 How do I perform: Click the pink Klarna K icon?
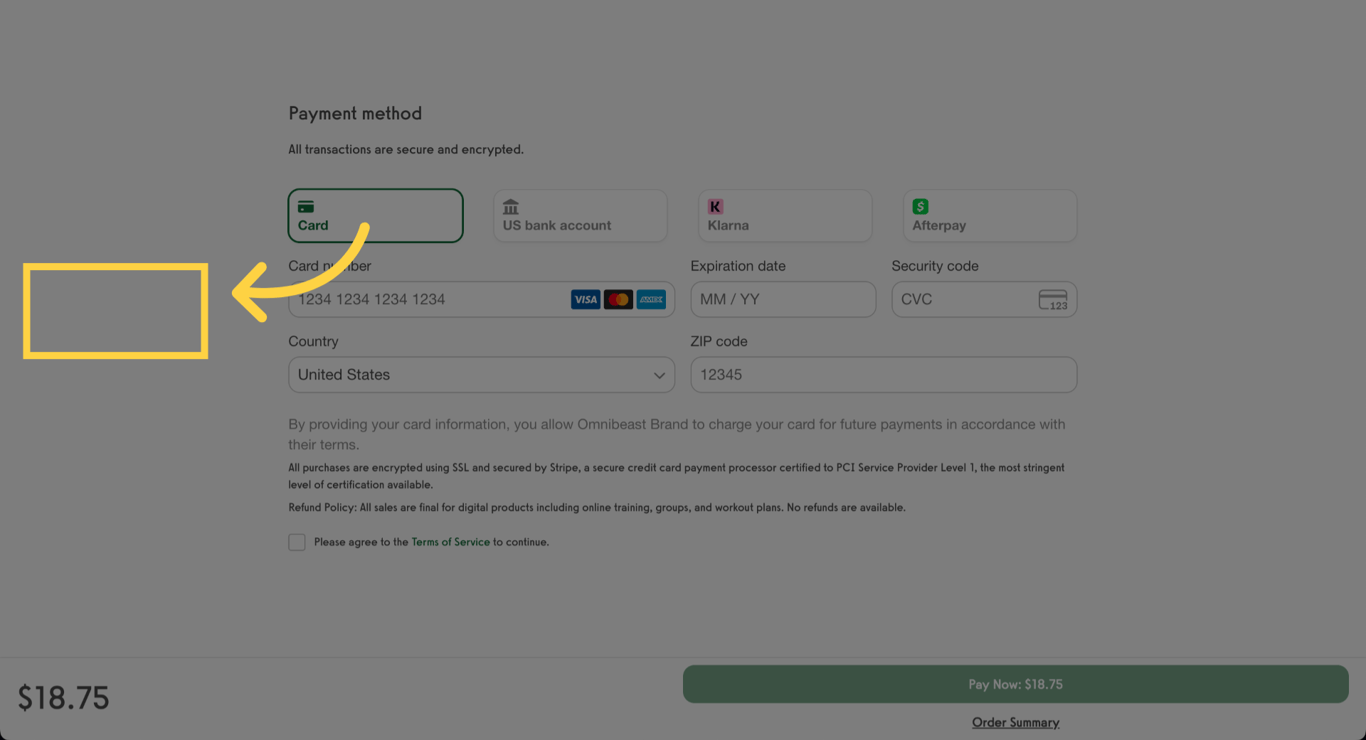715,206
